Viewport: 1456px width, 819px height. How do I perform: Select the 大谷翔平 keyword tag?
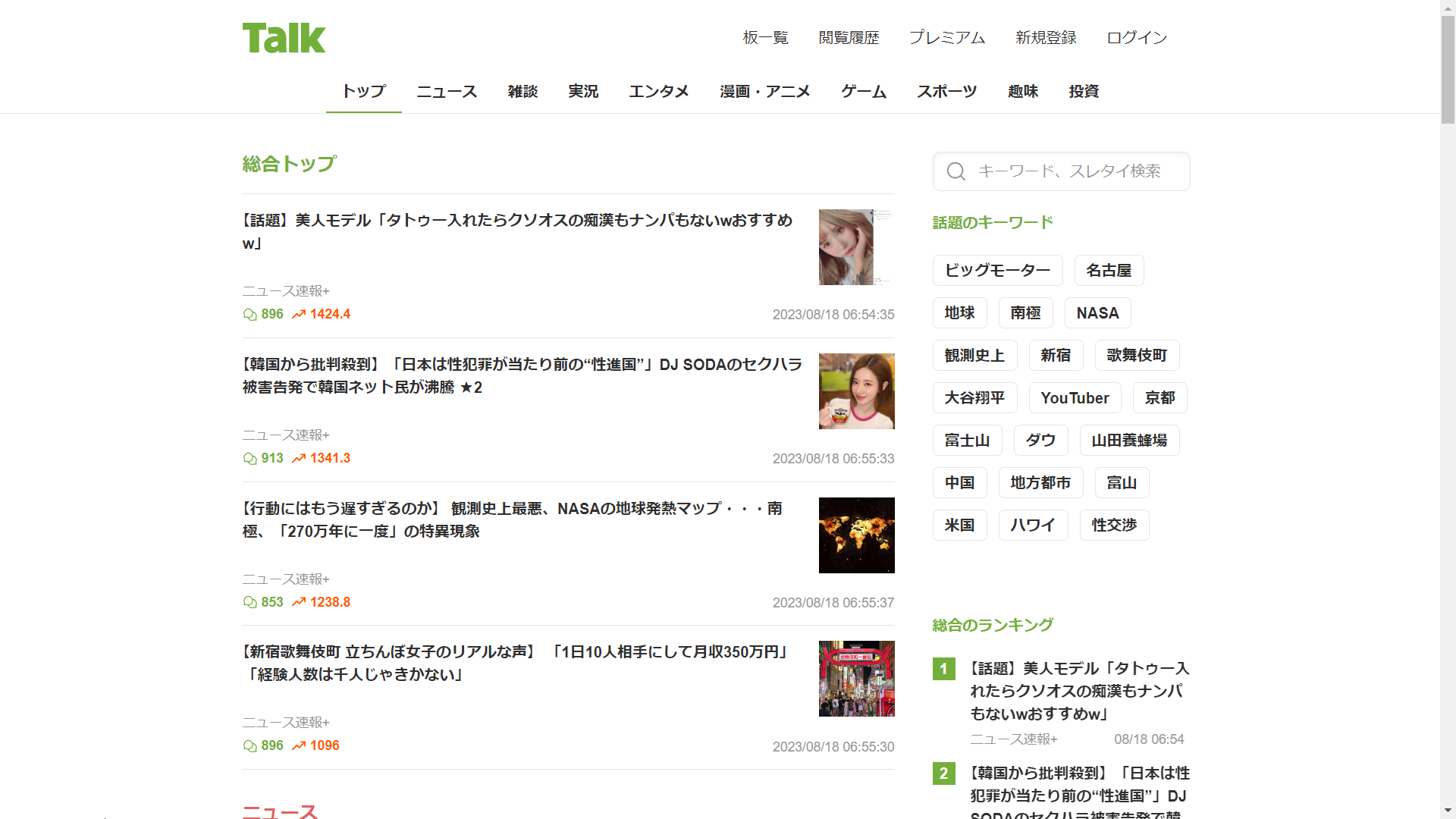pos(974,398)
